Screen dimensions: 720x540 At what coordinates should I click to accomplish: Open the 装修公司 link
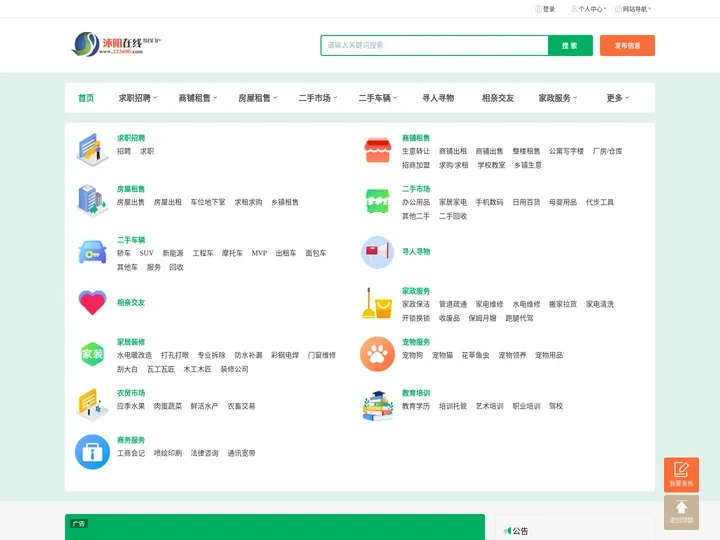point(235,369)
